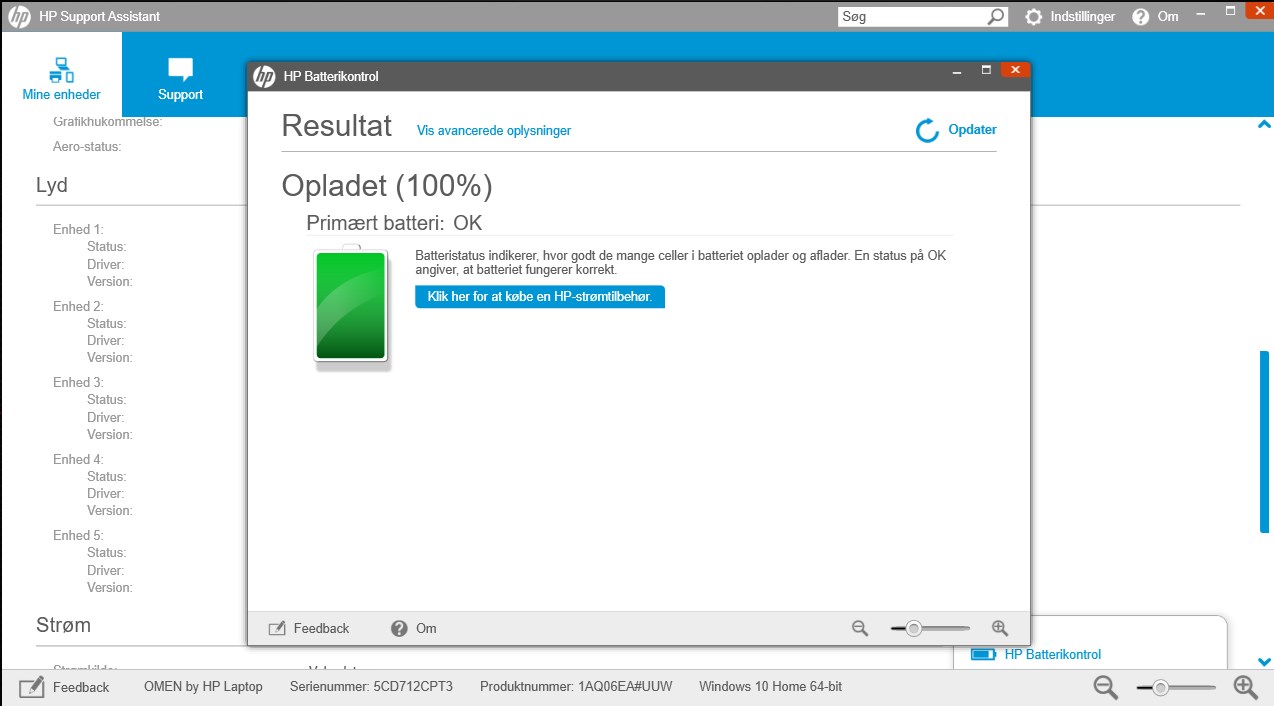Click the scroll up chevron in the main window

coord(1263,125)
